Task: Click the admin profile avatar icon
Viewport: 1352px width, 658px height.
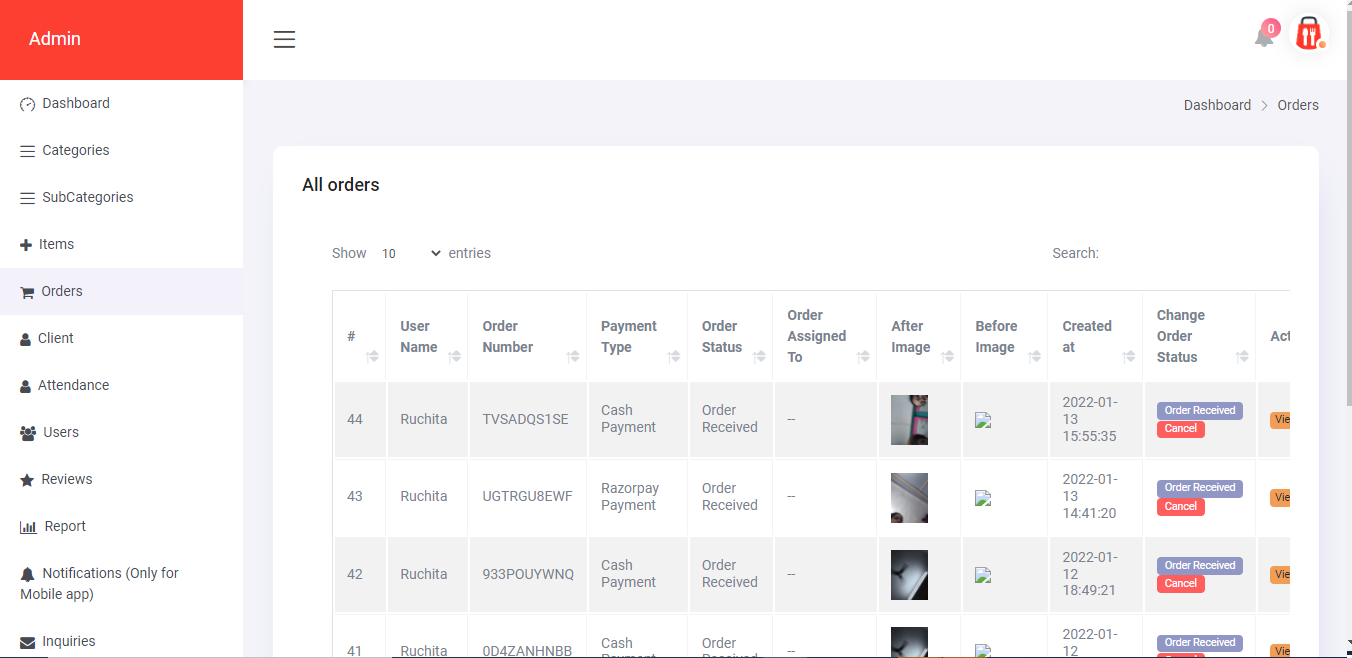Action: pos(1309,34)
